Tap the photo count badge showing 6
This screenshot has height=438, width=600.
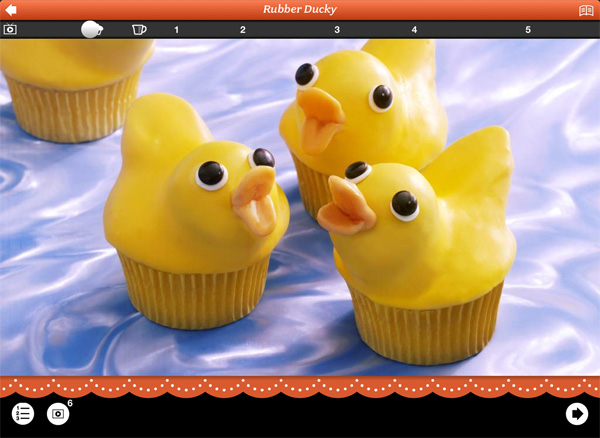pos(70,403)
